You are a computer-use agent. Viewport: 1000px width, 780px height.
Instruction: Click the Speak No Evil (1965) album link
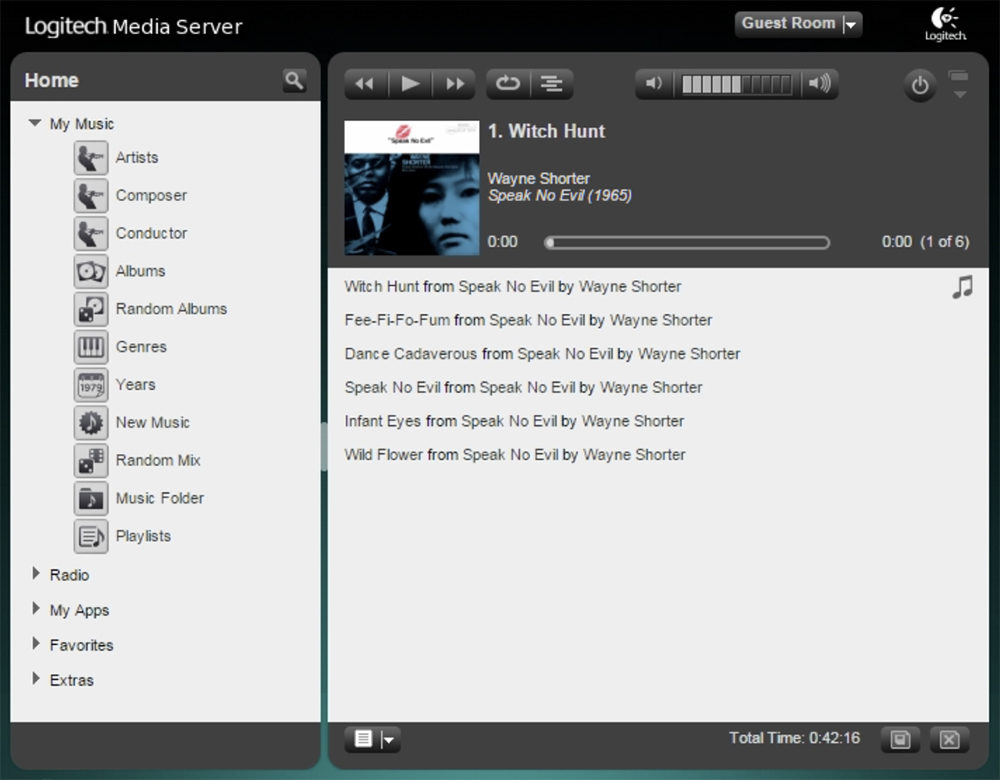click(x=560, y=196)
